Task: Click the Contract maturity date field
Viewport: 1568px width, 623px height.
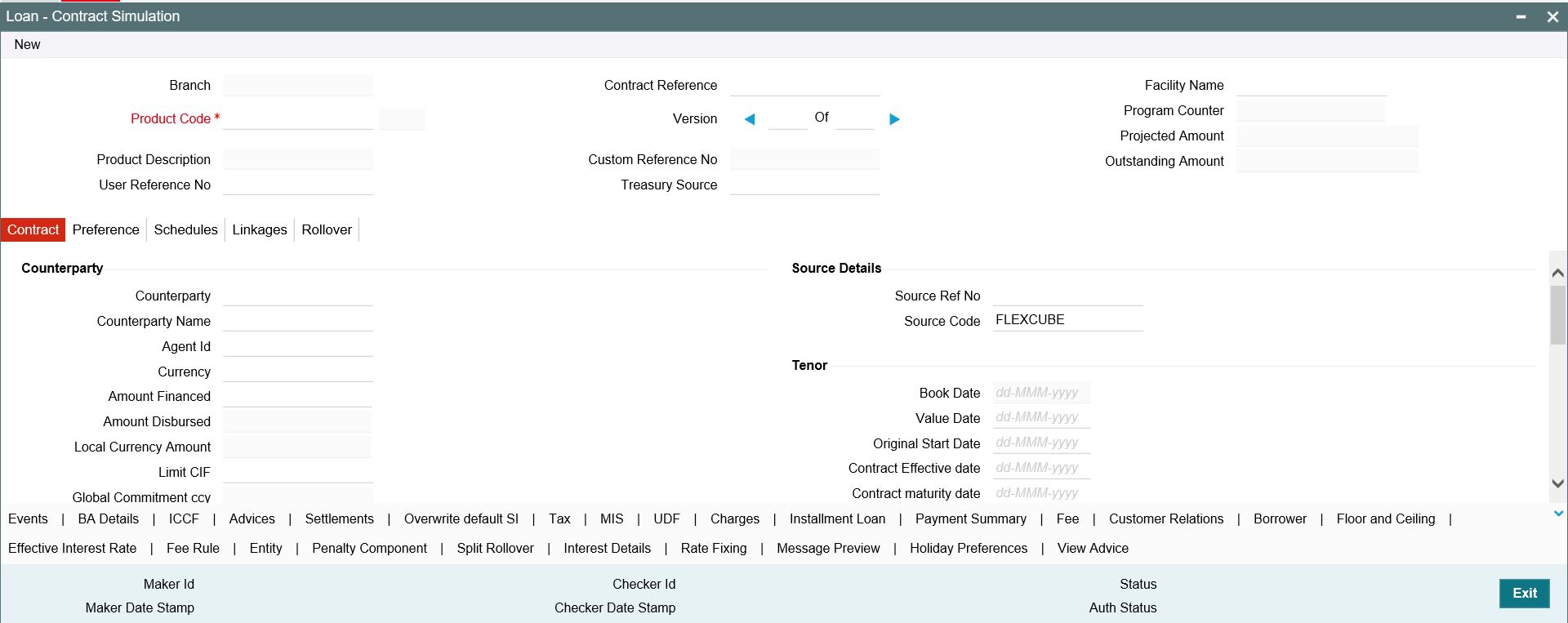Action: click(x=1042, y=493)
